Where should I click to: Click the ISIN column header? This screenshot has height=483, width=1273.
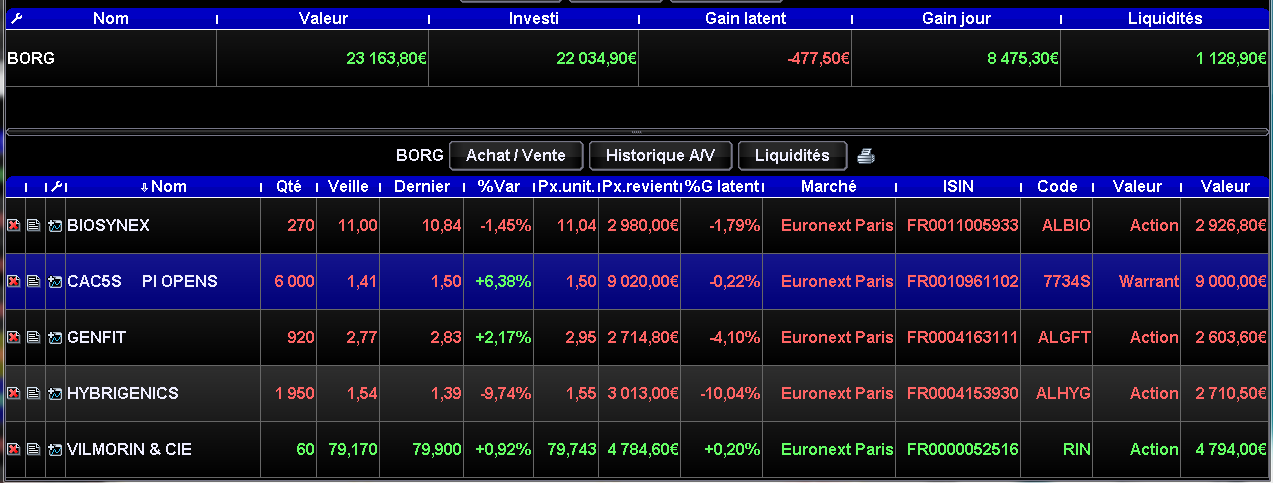[x=959, y=186]
